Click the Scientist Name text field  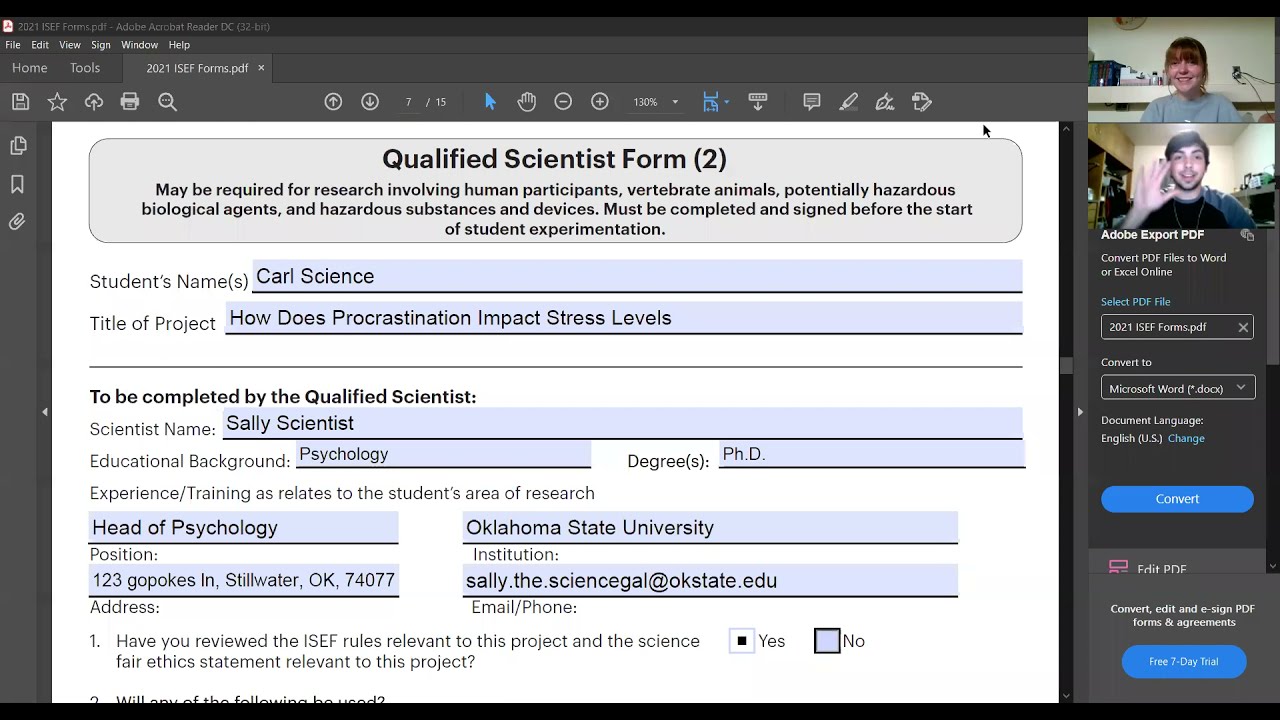tap(620, 424)
